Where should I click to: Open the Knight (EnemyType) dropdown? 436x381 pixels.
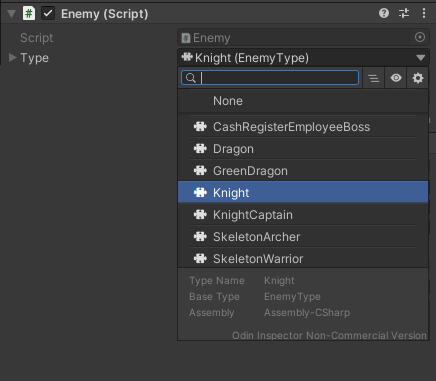(303, 58)
